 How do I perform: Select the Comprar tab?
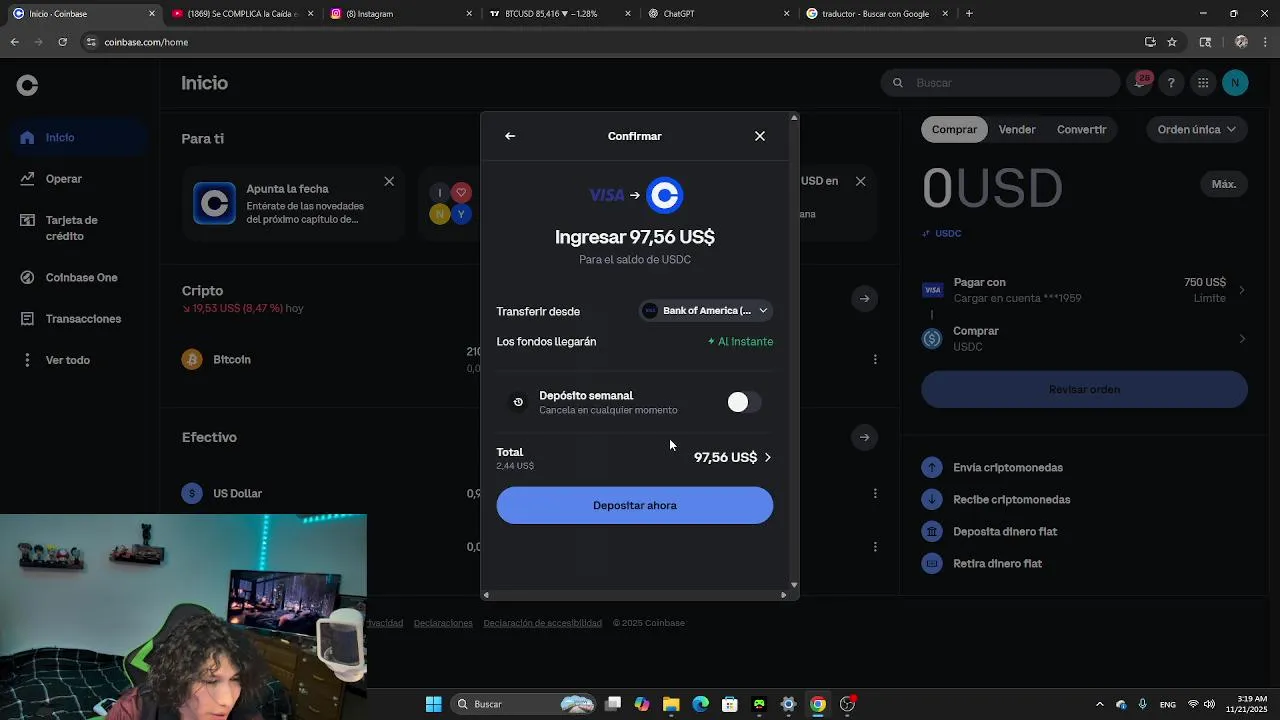[x=954, y=129]
